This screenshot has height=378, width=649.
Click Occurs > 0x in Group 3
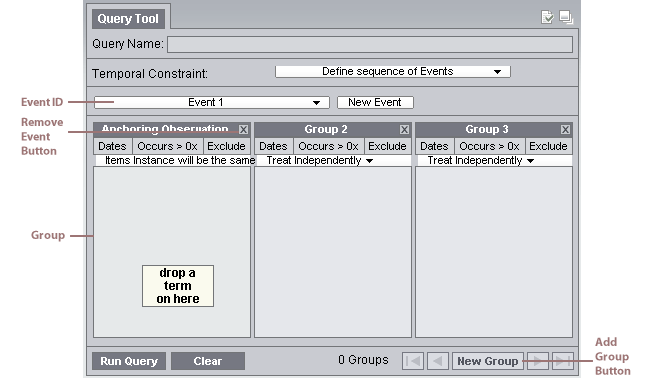(489, 146)
